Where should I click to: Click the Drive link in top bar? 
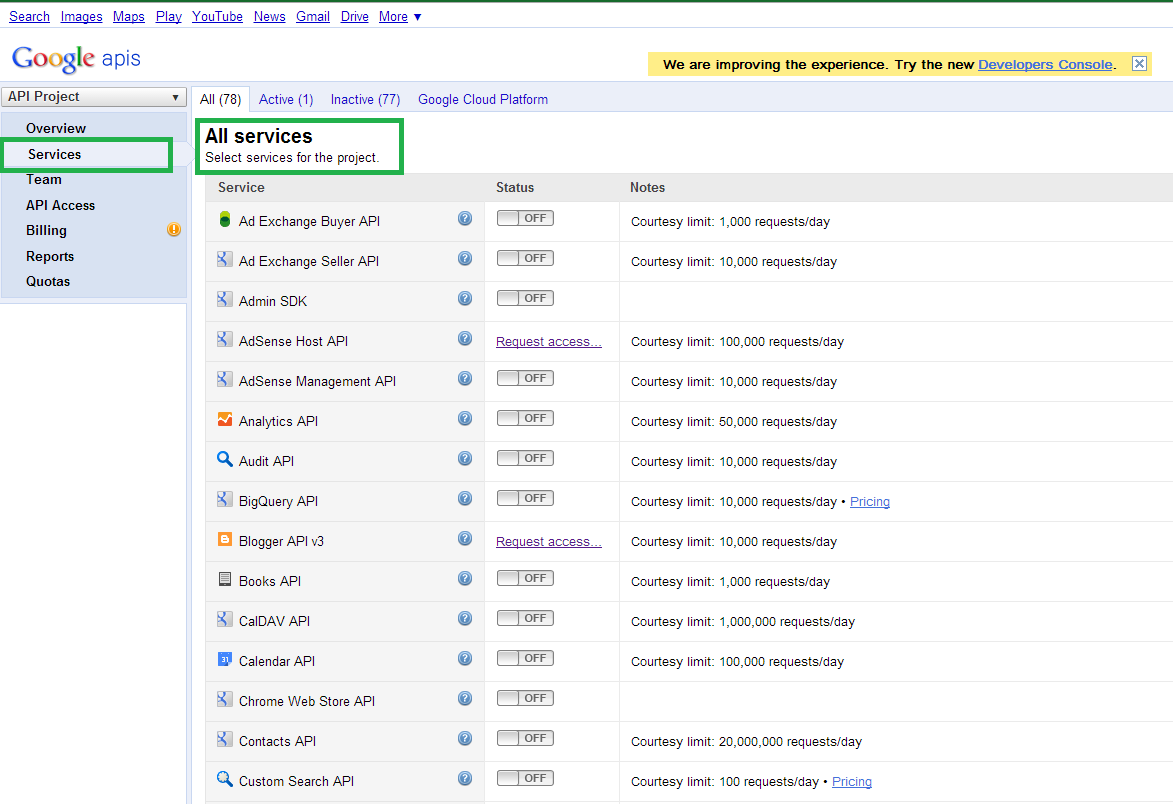[x=355, y=16]
